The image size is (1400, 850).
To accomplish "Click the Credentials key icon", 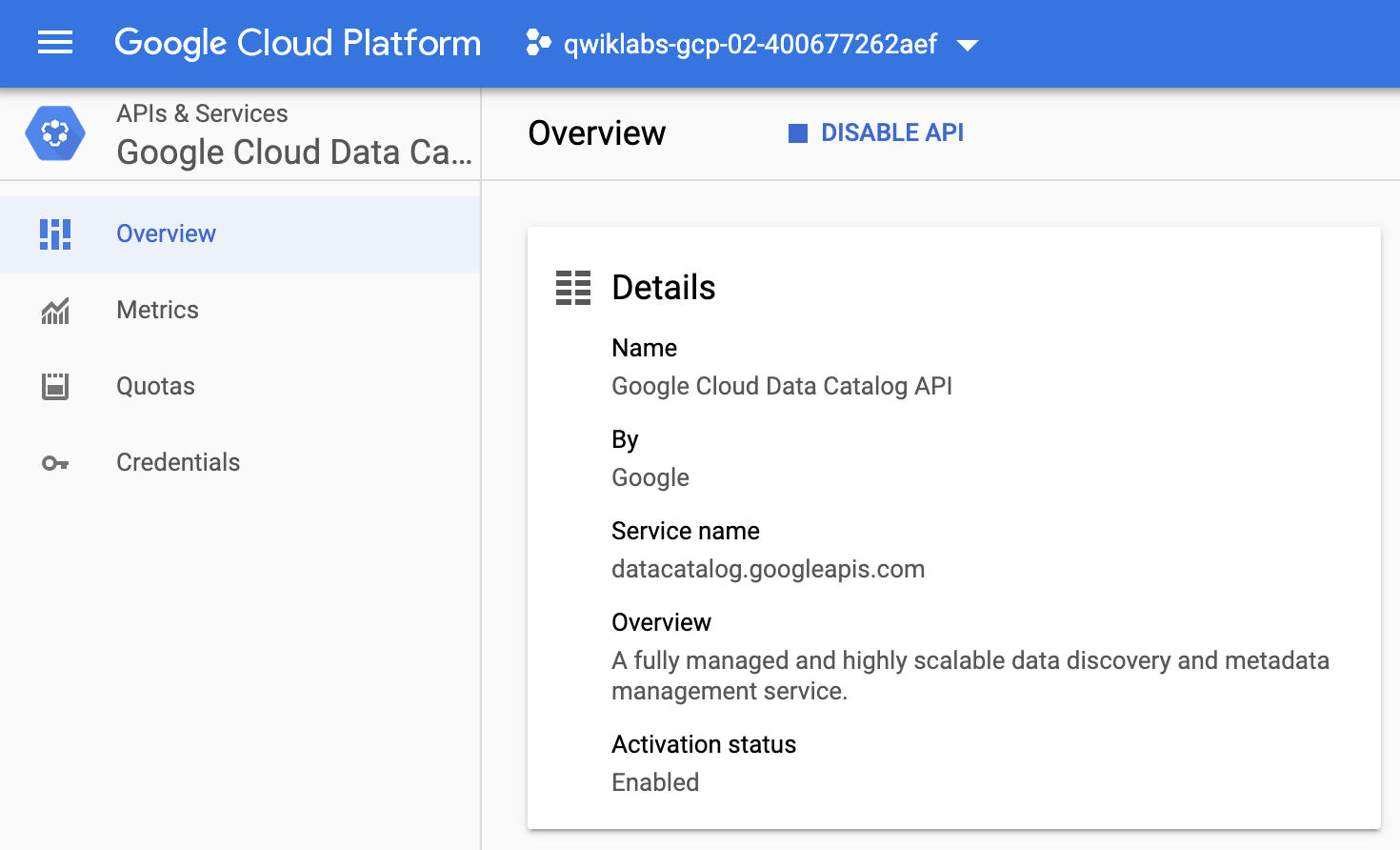I will [55, 463].
